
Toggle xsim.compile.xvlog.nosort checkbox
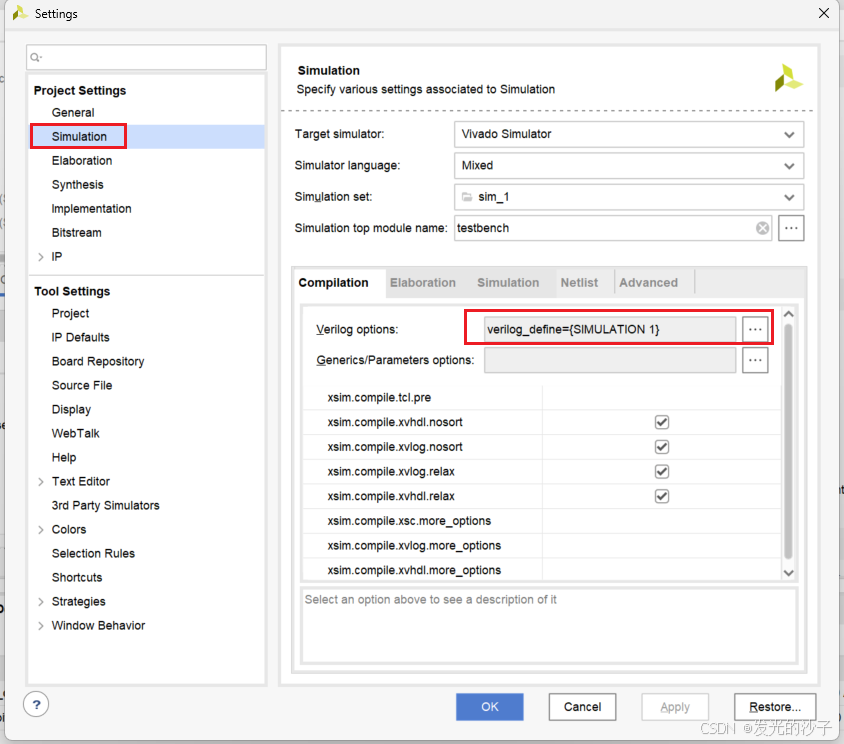point(662,447)
